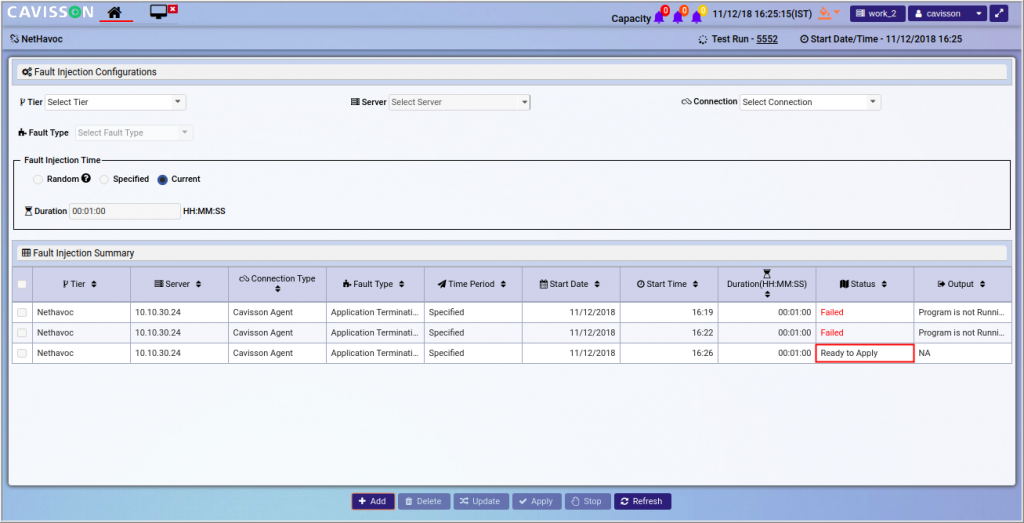Click the gears icon beside Fault Injection Configurations
The width and height of the screenshot is (1024, 523).
(27, 72)
